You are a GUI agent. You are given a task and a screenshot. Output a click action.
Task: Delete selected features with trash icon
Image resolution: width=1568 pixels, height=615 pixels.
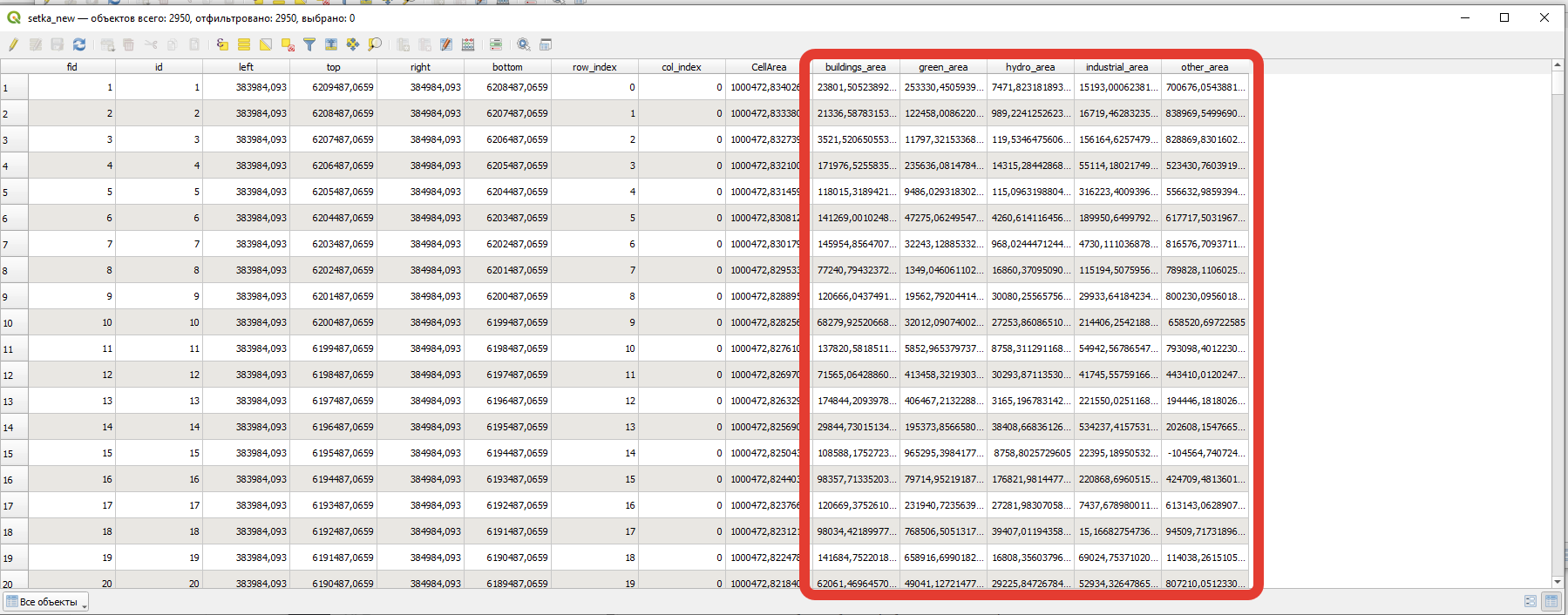point(128,44)
